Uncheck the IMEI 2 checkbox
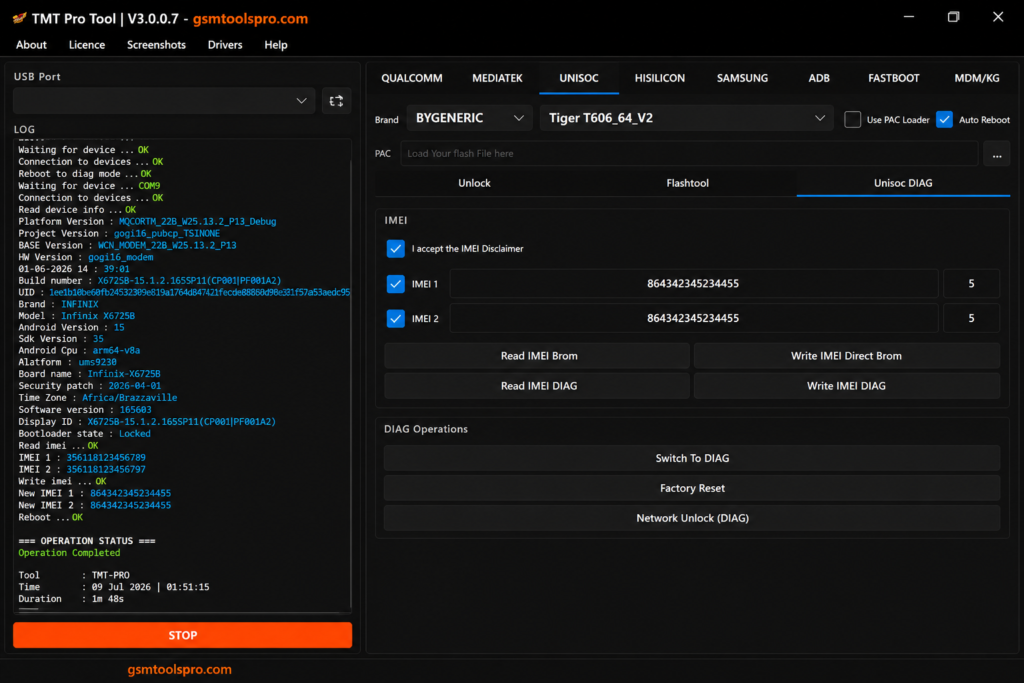 pos(395,319)
